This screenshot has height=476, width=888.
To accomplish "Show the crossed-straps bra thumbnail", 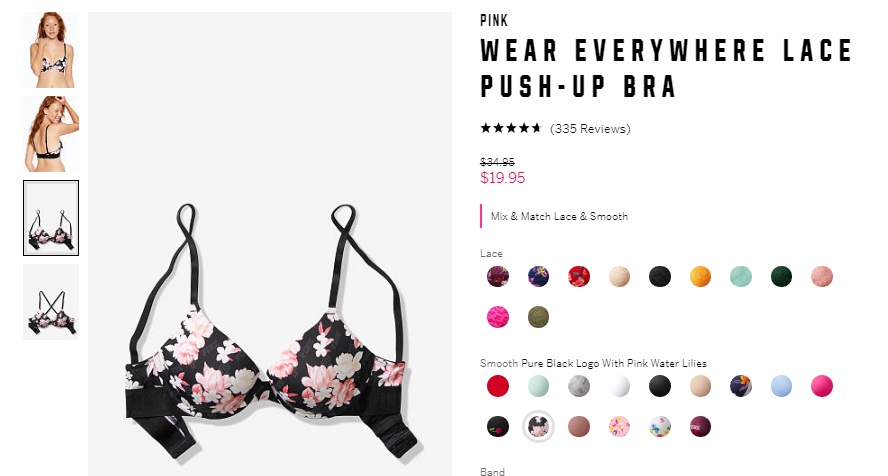I will click(51, 302).
